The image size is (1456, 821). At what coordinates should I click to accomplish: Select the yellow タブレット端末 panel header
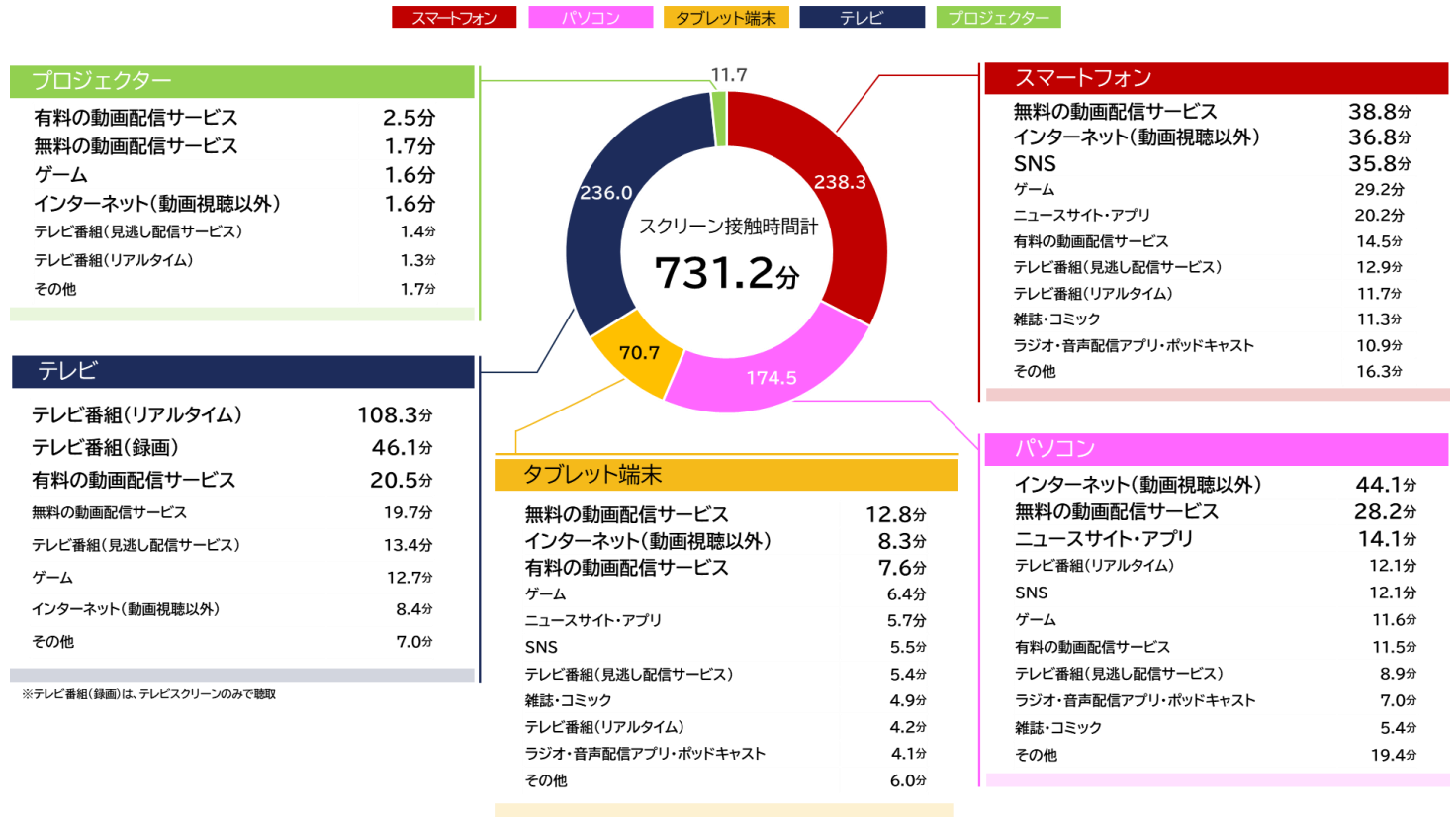click(x=726, y=475)
